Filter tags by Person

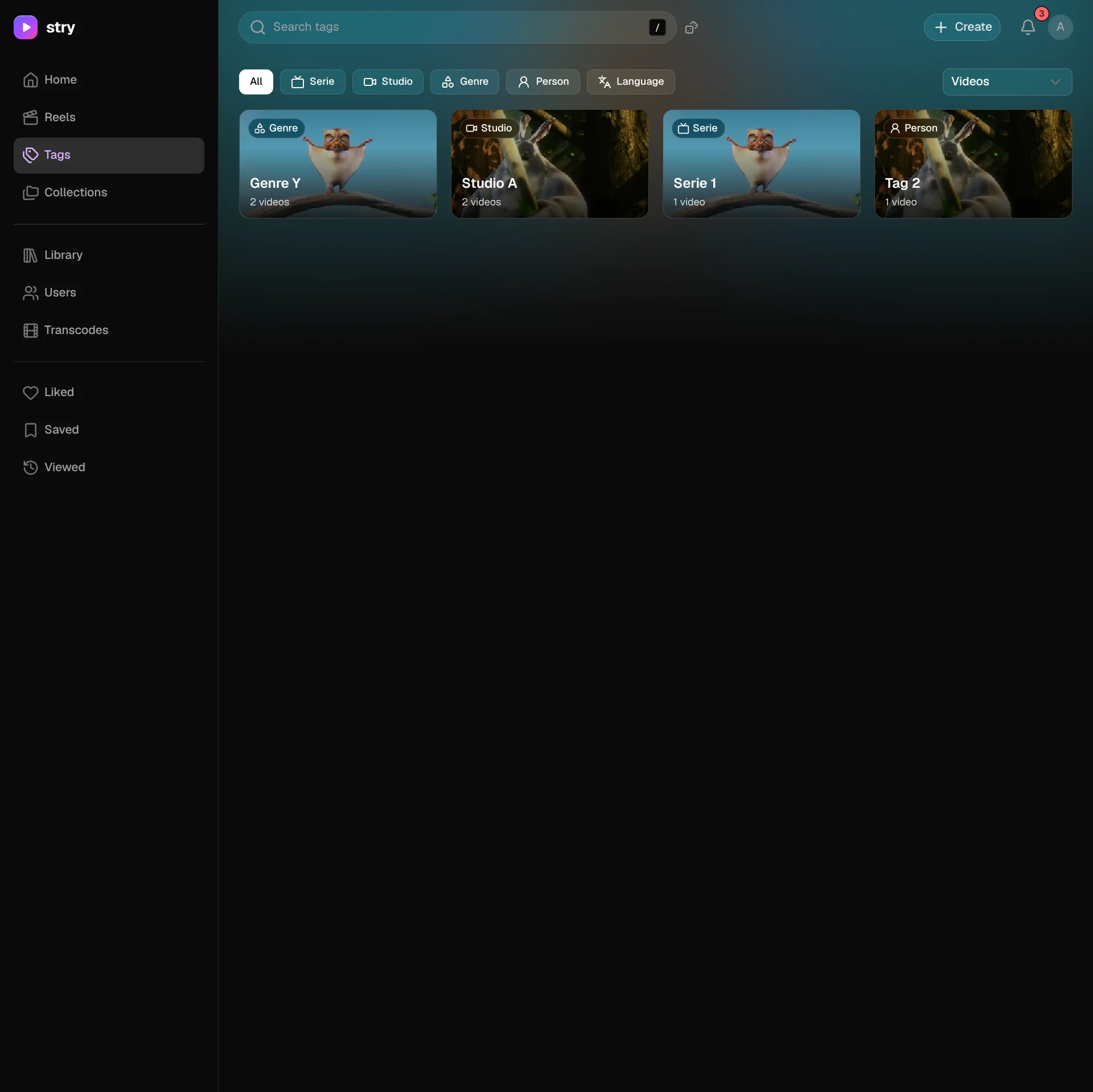tap(543, 82)
